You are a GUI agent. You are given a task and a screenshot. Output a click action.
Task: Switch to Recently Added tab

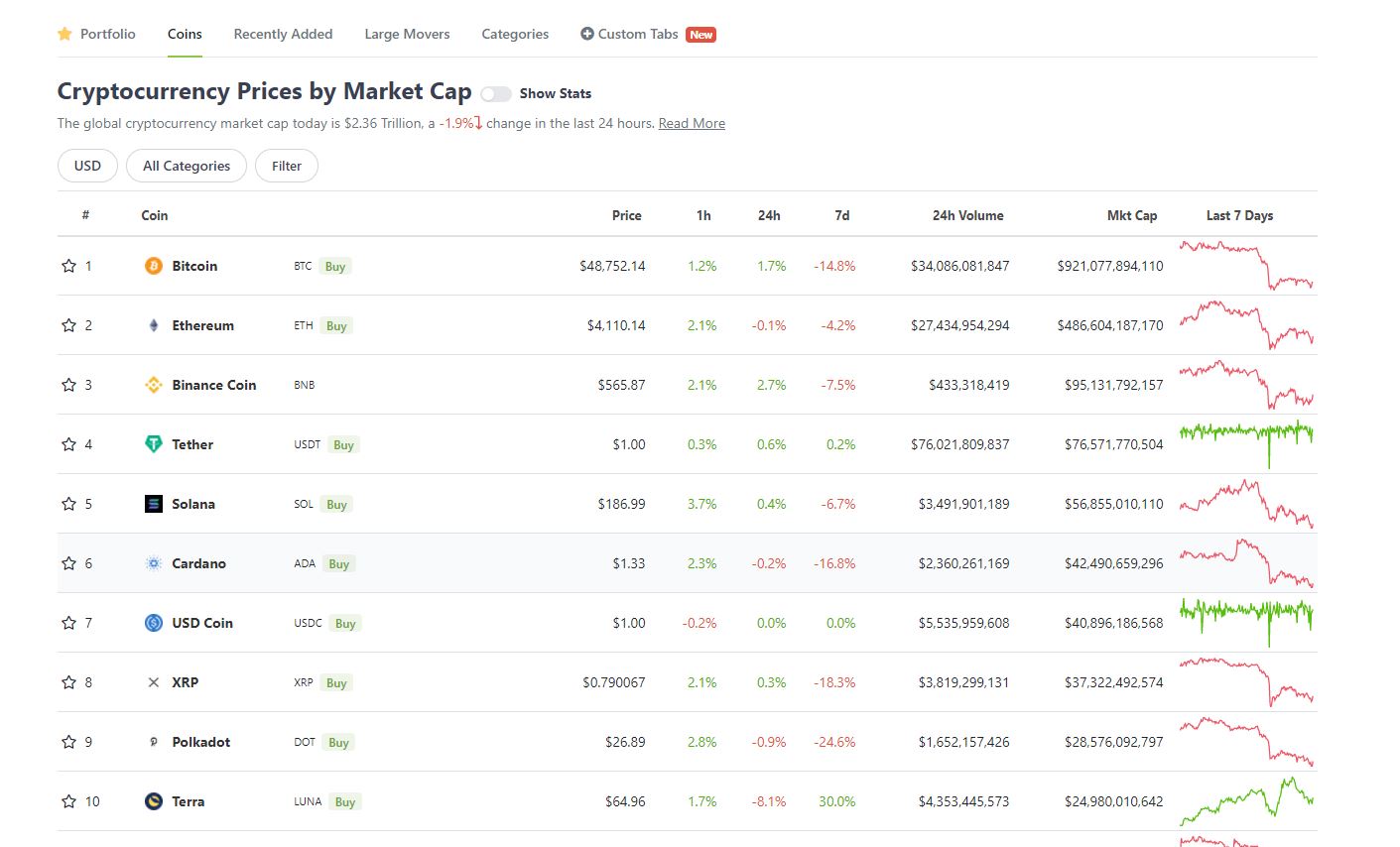(283, 34)
